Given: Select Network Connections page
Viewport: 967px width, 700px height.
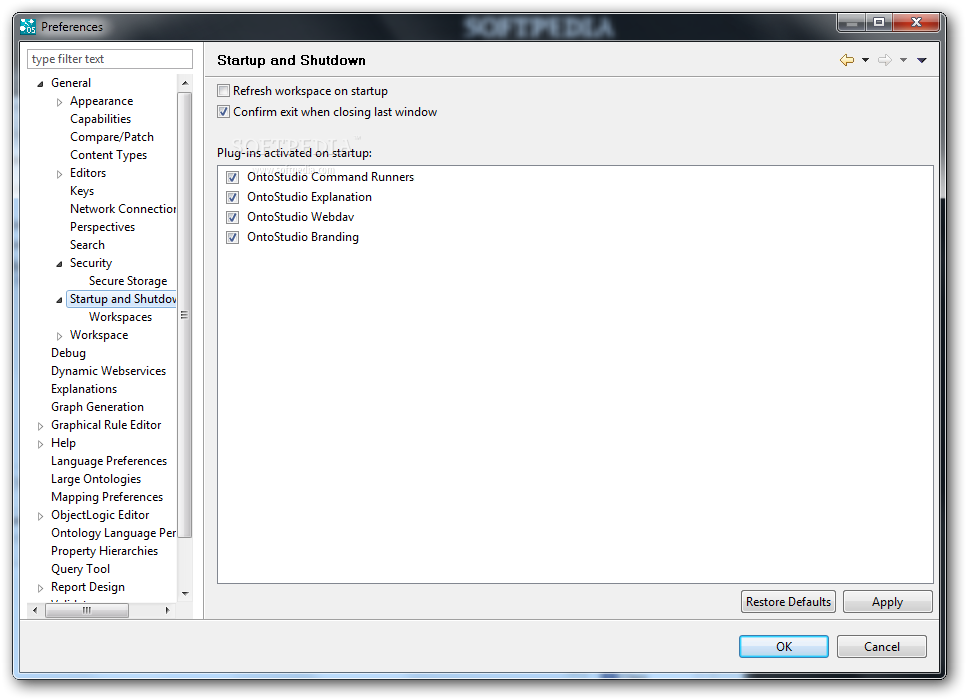Looking at the screenshot, I should tap(123, 209).
